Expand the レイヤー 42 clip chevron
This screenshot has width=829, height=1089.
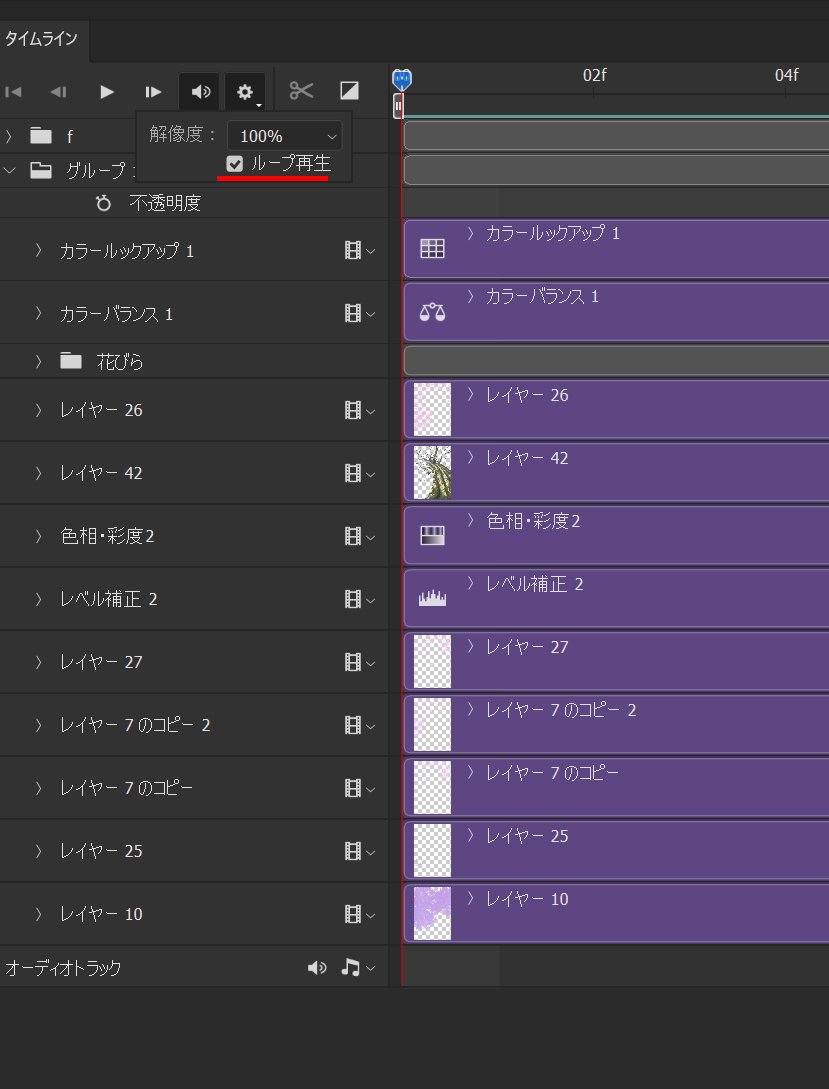coord(470,457)
